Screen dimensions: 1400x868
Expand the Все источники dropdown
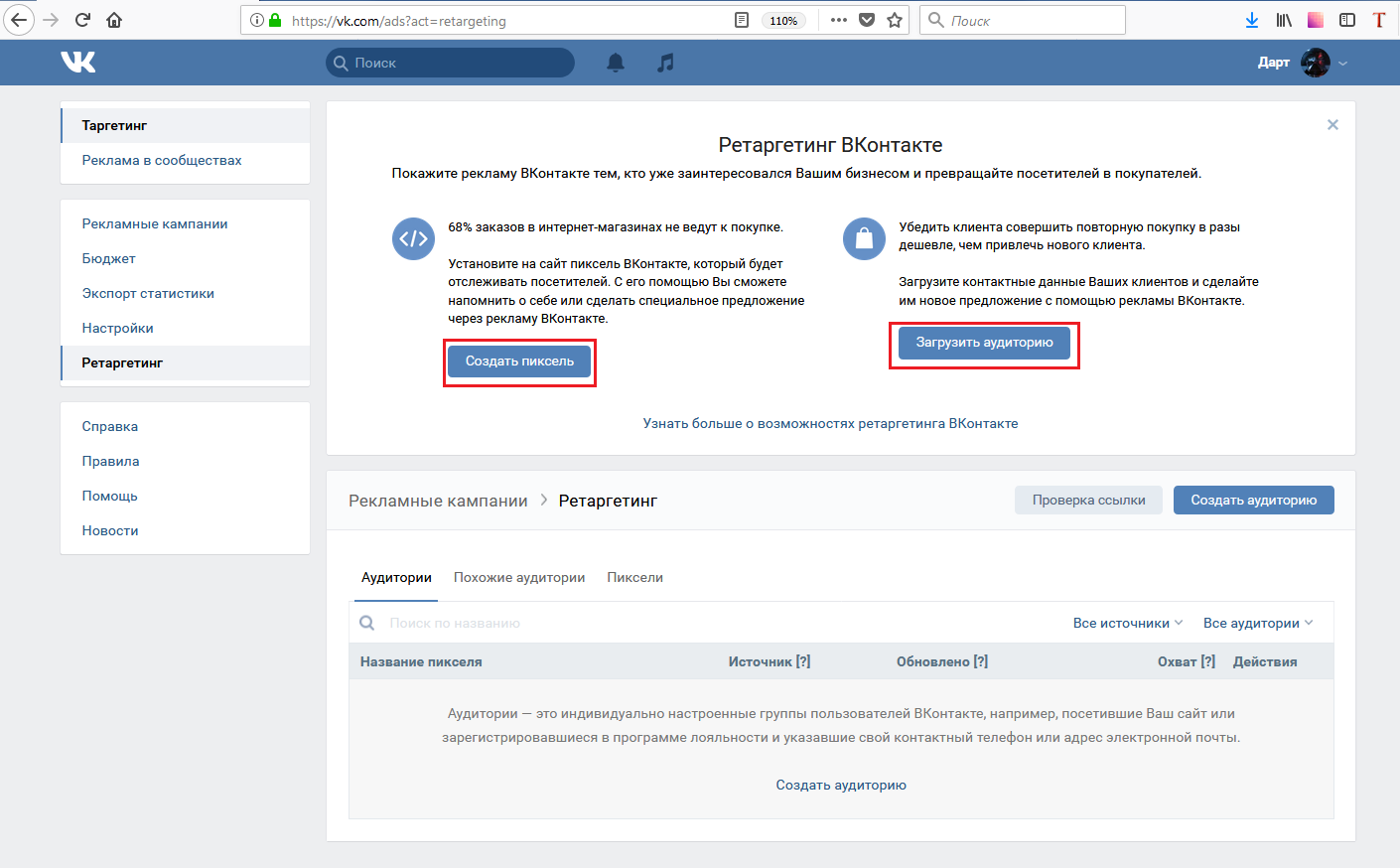tap(1128, 623)
